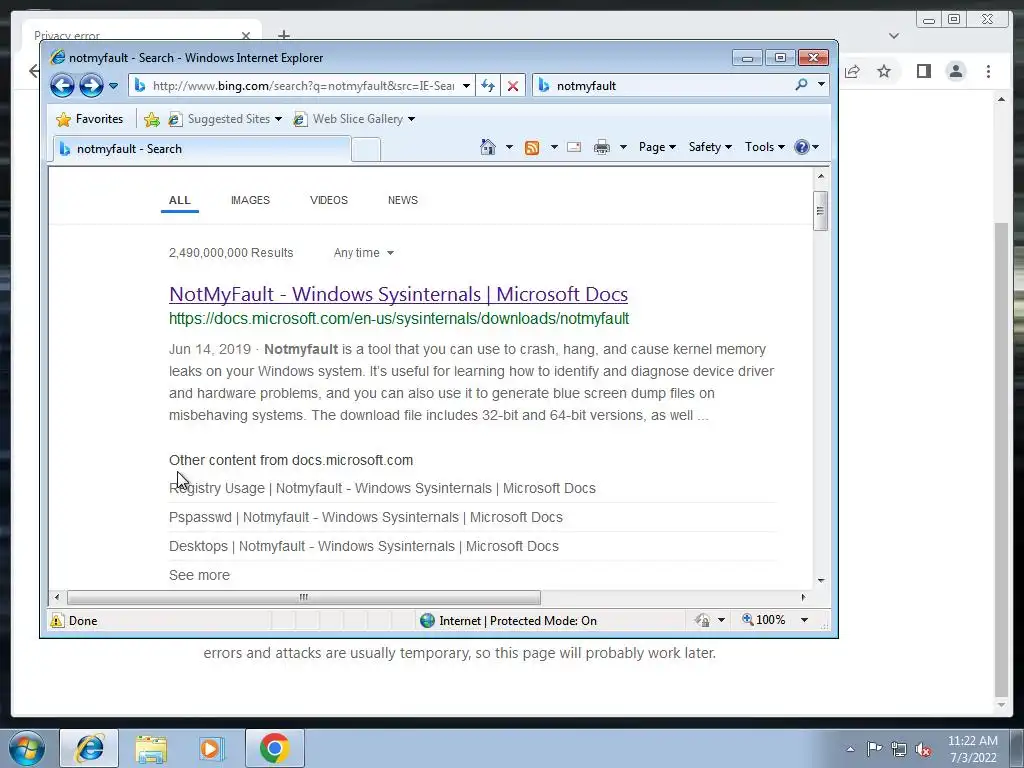Click the muted volume tray icon
1024x768 pixels.
click(923, 749)
